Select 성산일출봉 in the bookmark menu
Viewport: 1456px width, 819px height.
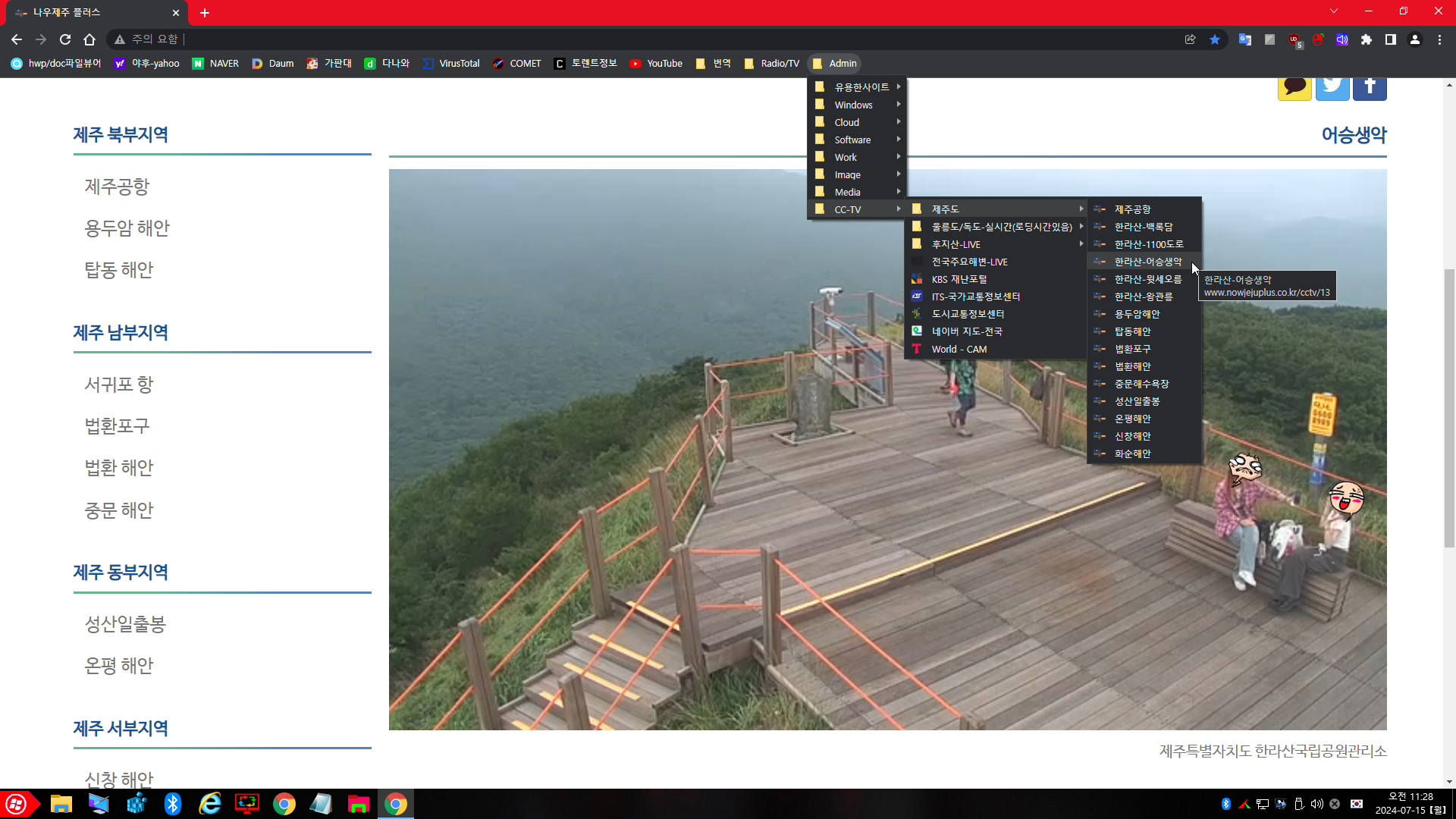point(1144,401)
